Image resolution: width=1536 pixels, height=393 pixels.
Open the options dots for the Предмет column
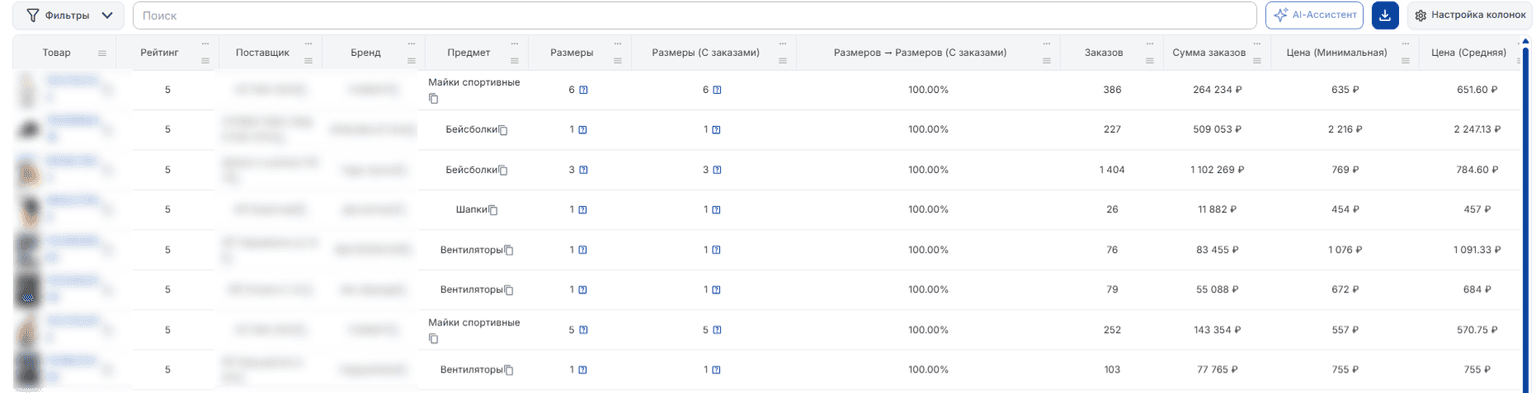(x=514, y=44)
